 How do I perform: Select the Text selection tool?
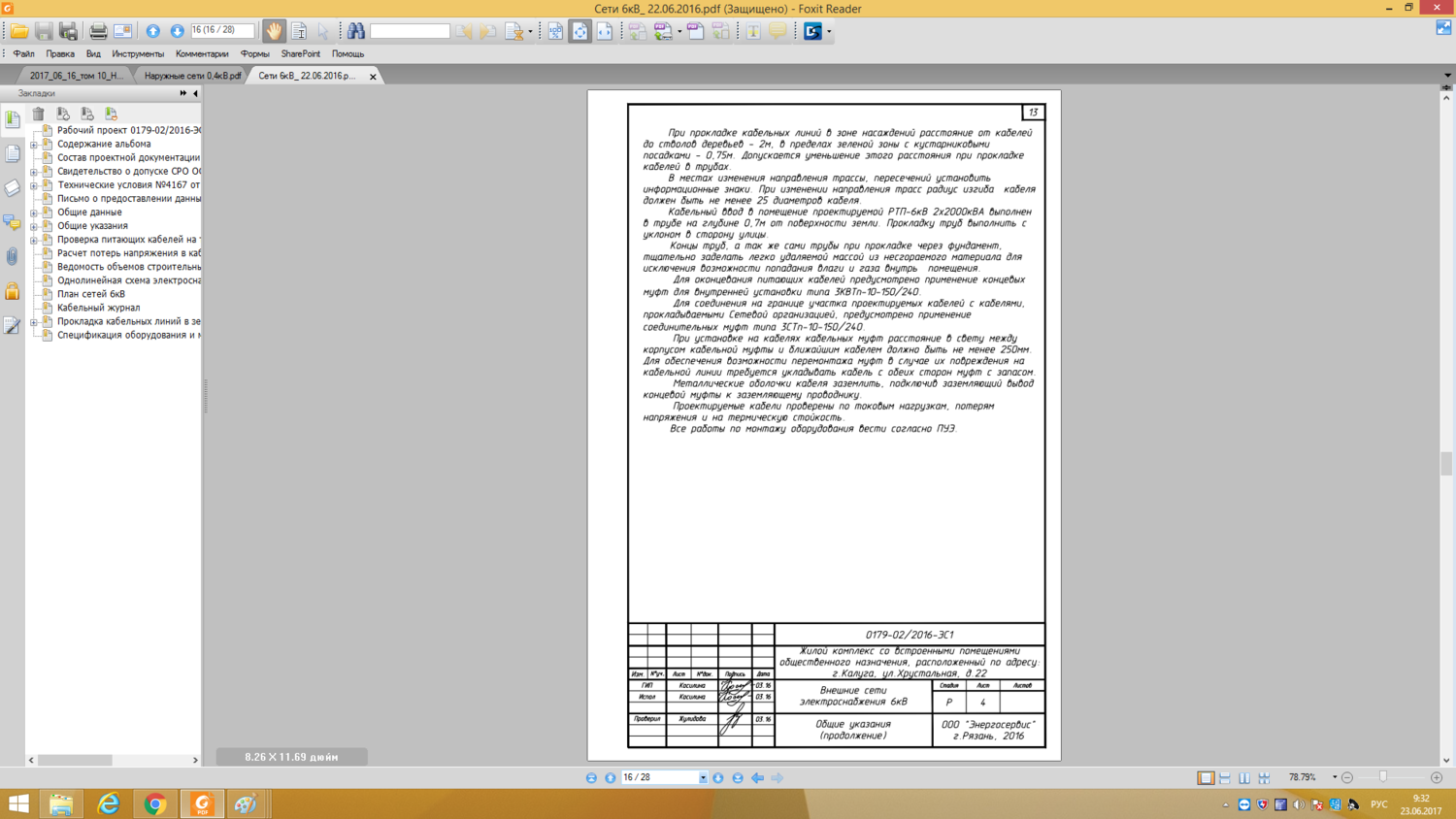point(299,31)
